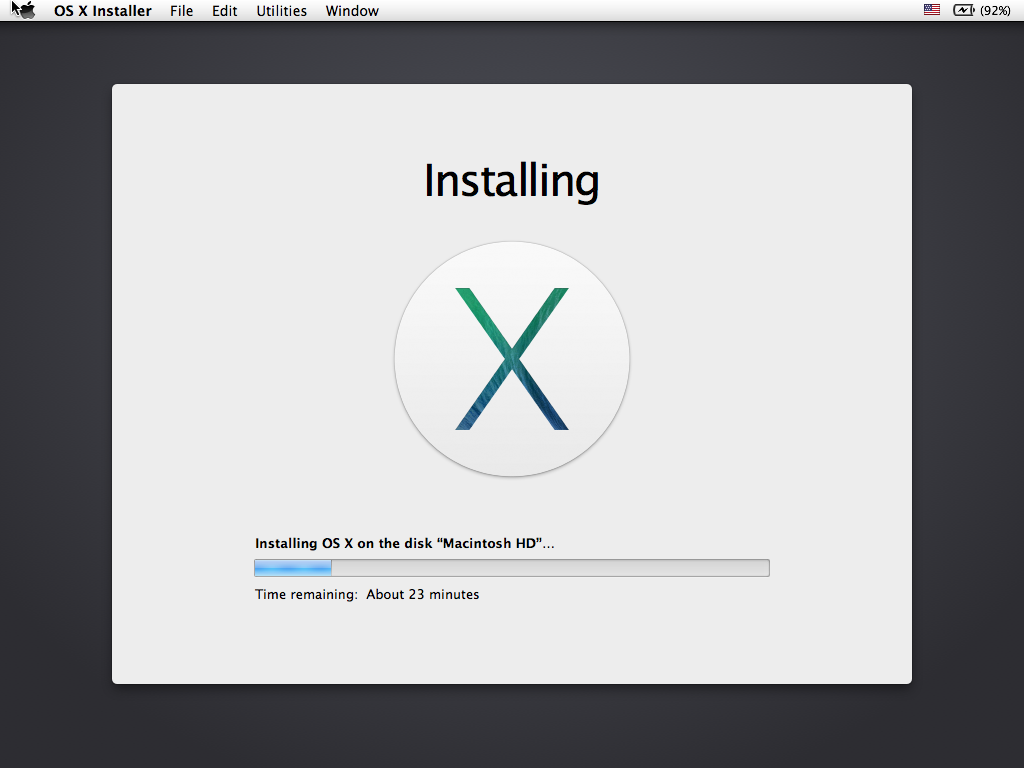1024x768 pixels.
Task: Click the 'Installing OS X on the disk' status text
Action: [404, 543]
